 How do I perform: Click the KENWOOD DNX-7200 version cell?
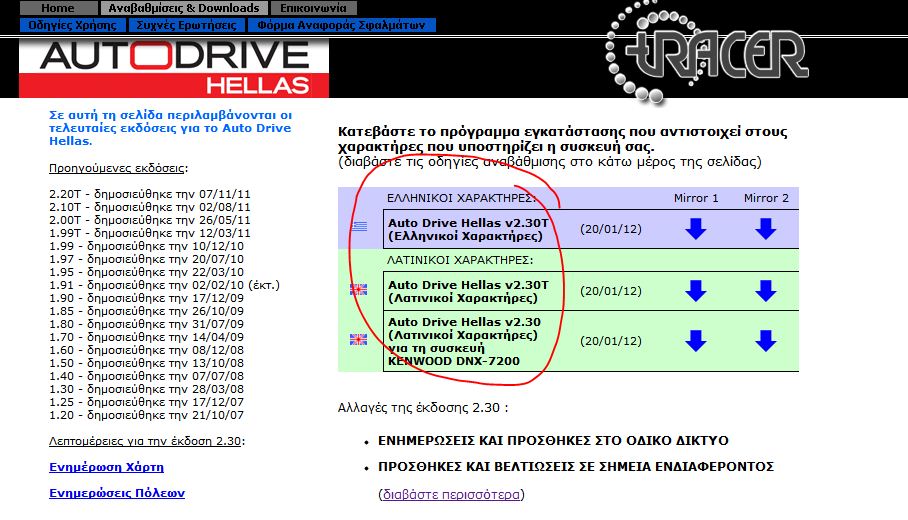click(465, 341)
